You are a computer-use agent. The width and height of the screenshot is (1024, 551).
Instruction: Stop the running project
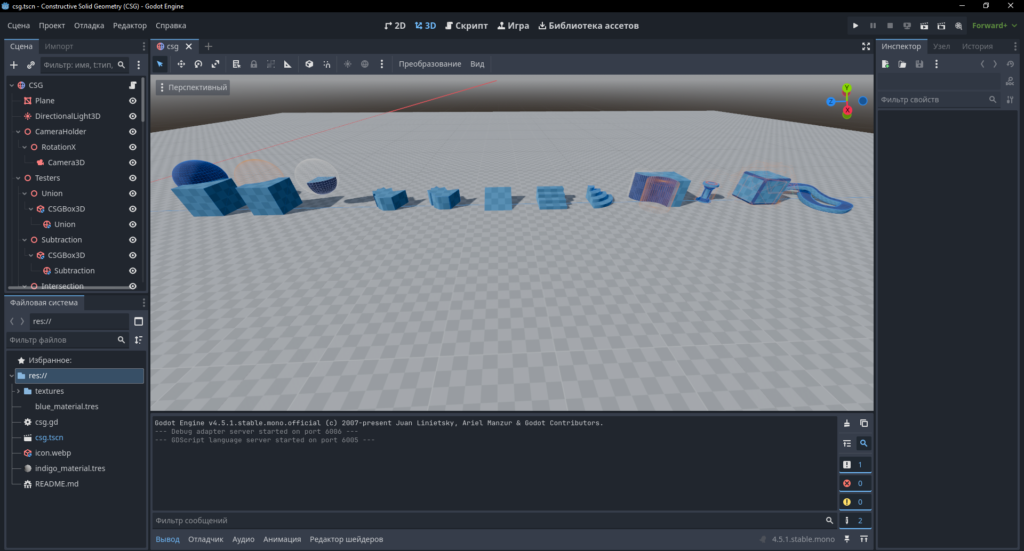tap(889, 25)
